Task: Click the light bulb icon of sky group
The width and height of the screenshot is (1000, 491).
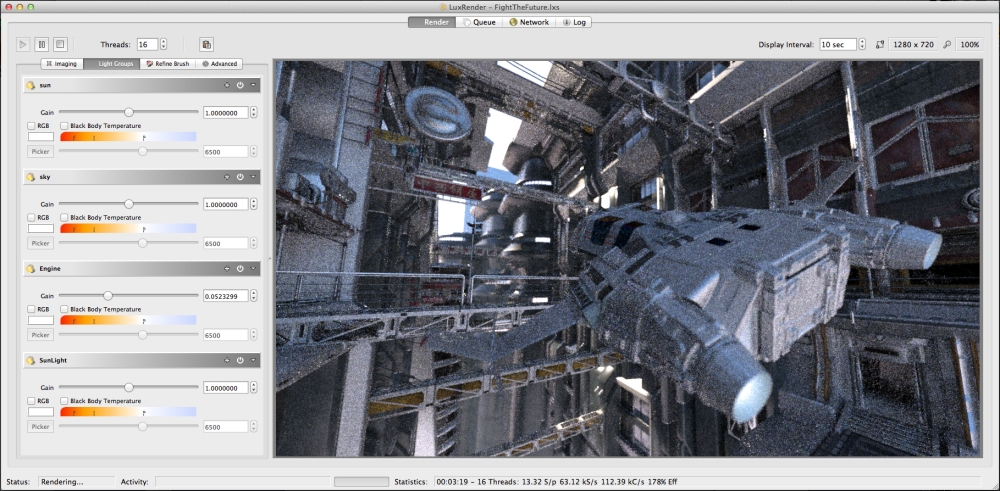Action: (30, 177)
